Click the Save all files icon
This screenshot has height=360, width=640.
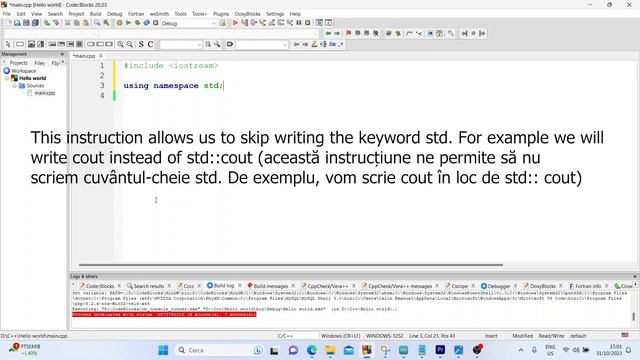tap(36, 23)
